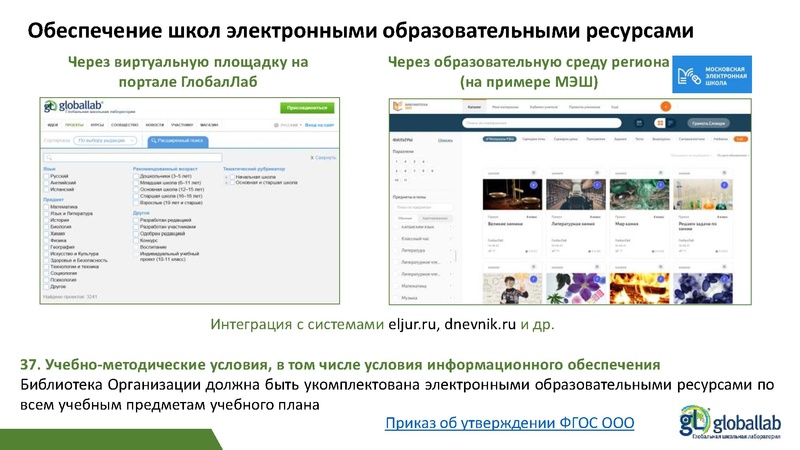This screenshot has width=800, height=450.
Task: Click the magnifier icon in the GlobalLab search field
Action: pyautogui.click(x=49, y=158)
